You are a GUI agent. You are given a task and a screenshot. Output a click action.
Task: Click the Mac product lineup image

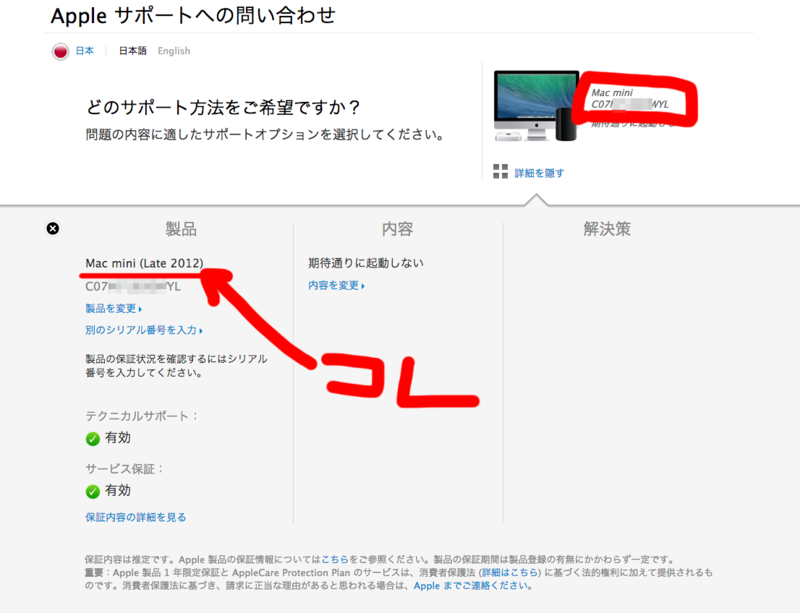point(536,106)
